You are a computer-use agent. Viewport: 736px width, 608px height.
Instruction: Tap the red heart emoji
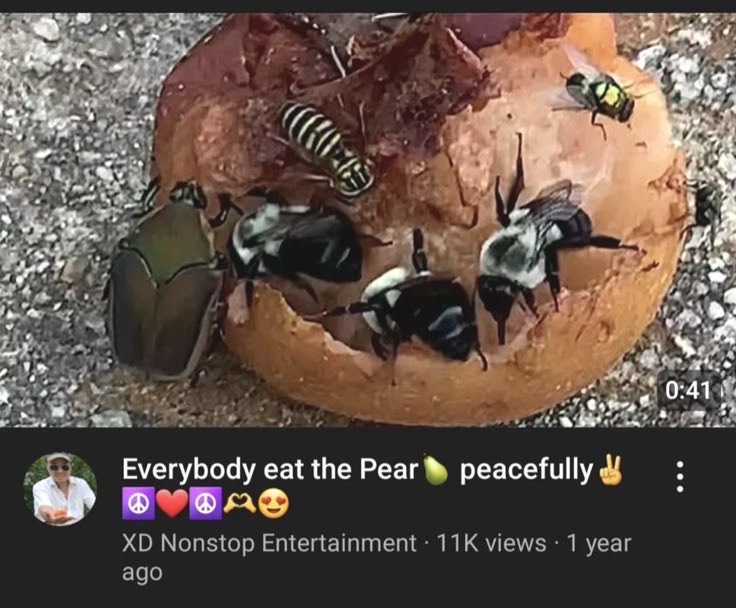coord(172,504)
